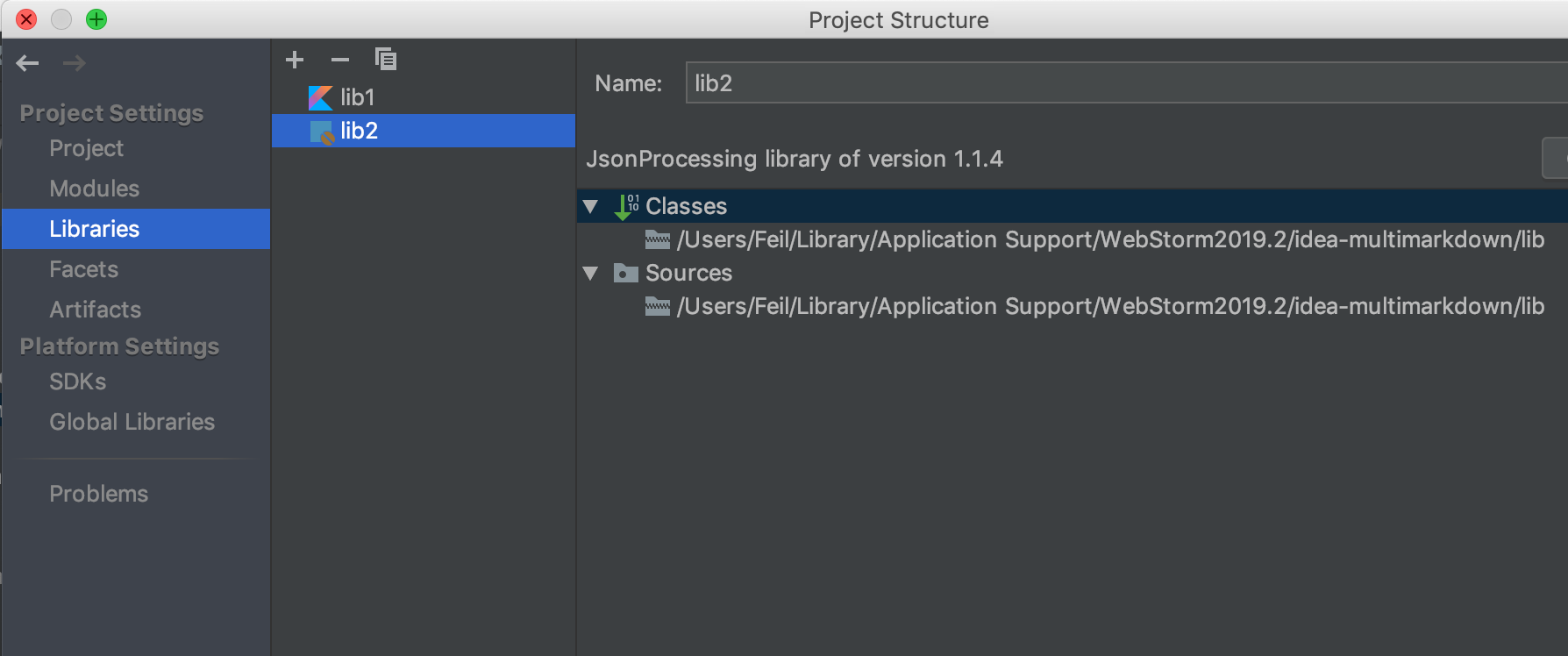This screenshot has width=1568, height=656.
Task: Select the Sources folder node
Action: 688,273
